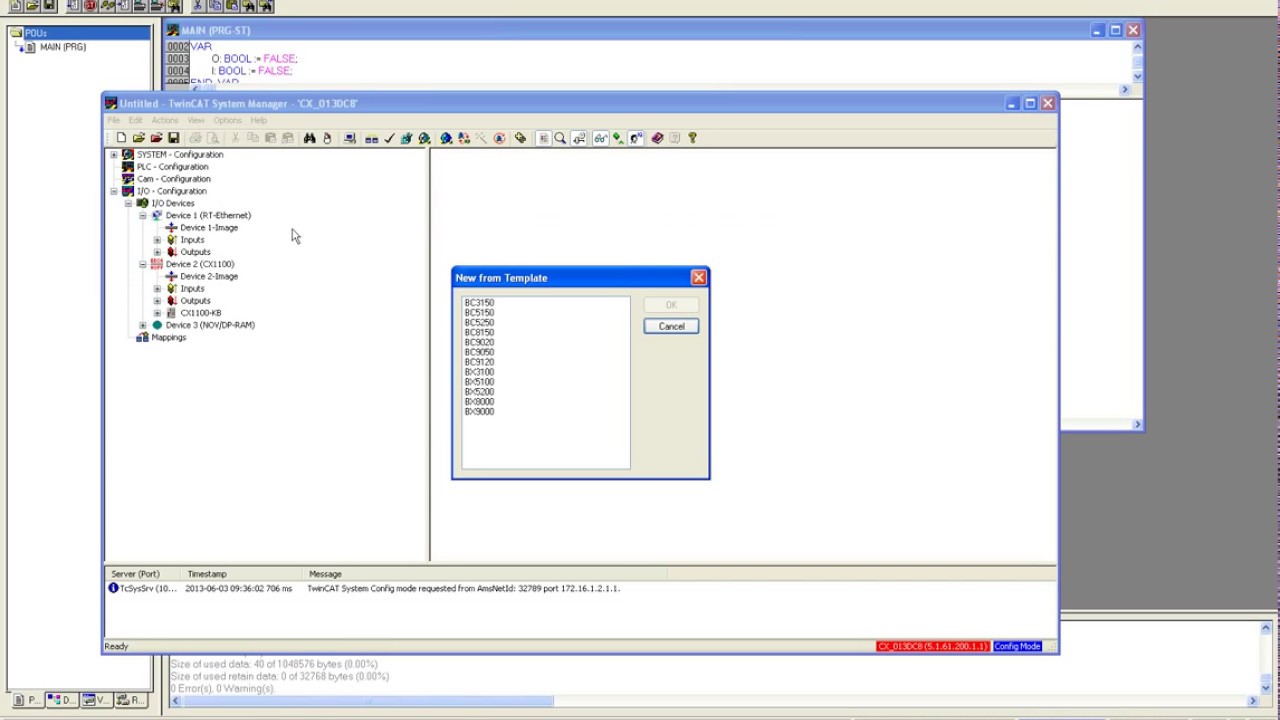Click the book icon in System Manager toolbar
The height and width of the screenshot is (720, 1280).
tap(656, 138)
